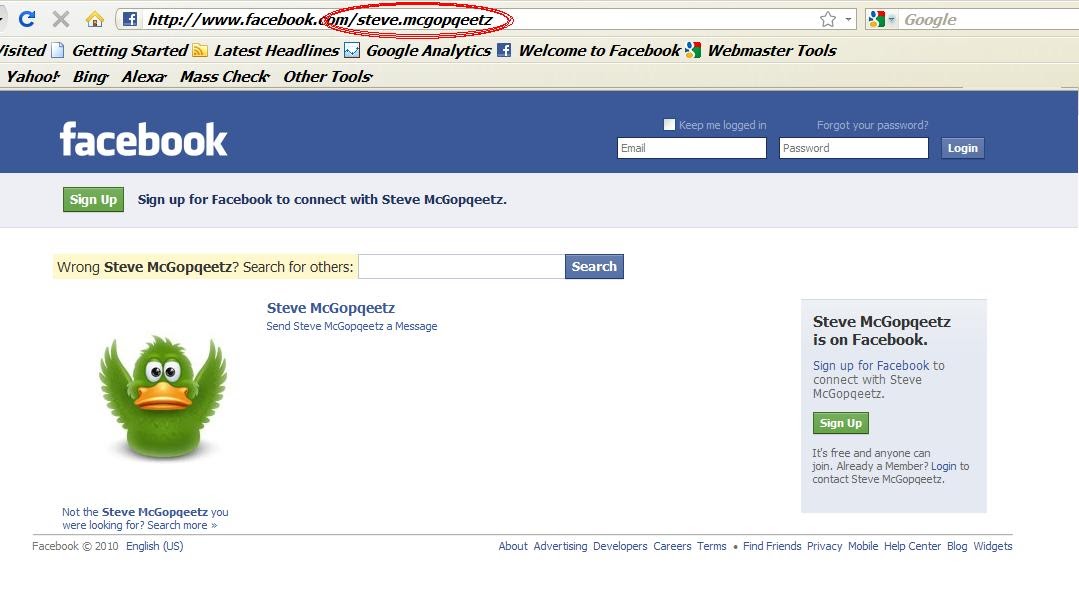The image size is (1079, 608).
Task: Open the Getting Started bookmark
Action: [x=120, y=50]
